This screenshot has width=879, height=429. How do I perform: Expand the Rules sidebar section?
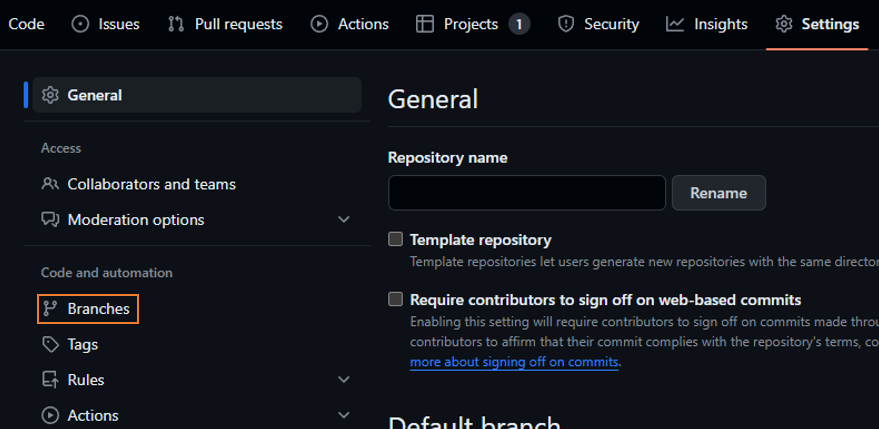point(344,380)
